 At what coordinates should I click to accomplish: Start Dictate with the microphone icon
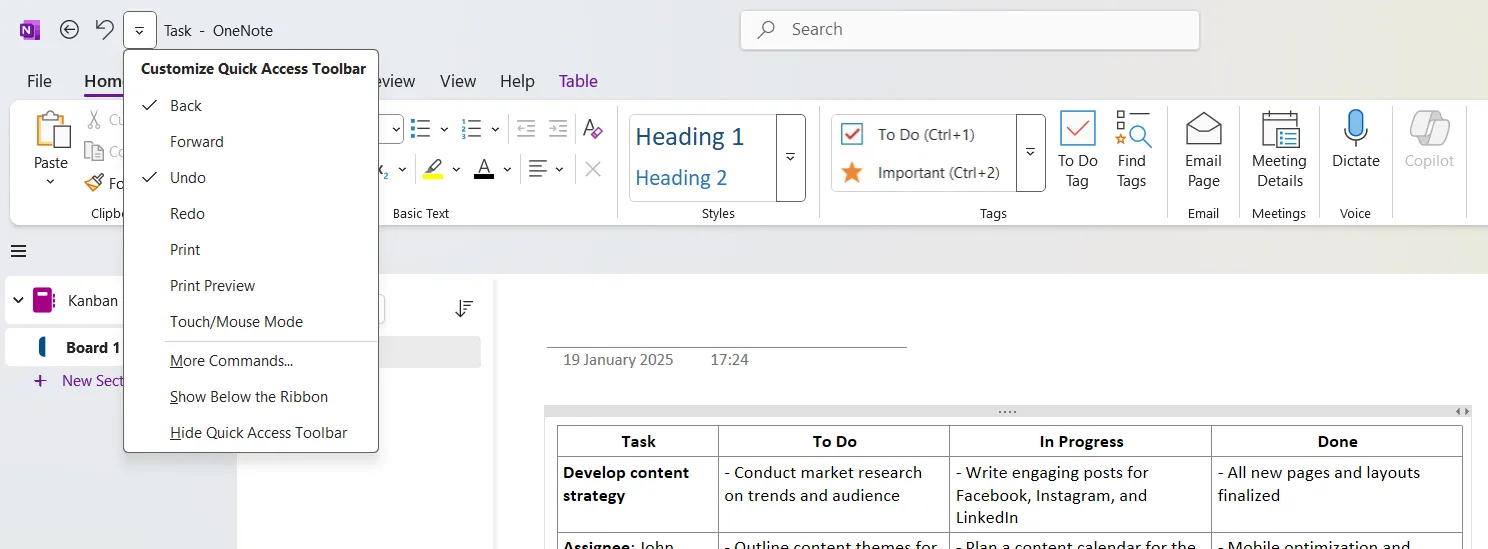(x=1356, y=128)
